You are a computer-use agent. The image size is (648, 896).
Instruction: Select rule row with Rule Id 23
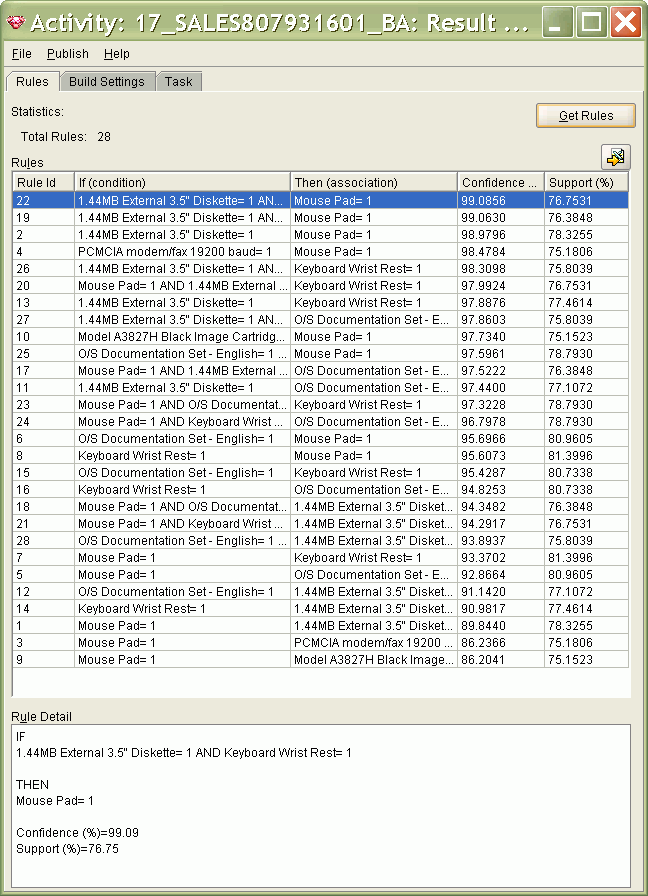(x=320, y=405)
